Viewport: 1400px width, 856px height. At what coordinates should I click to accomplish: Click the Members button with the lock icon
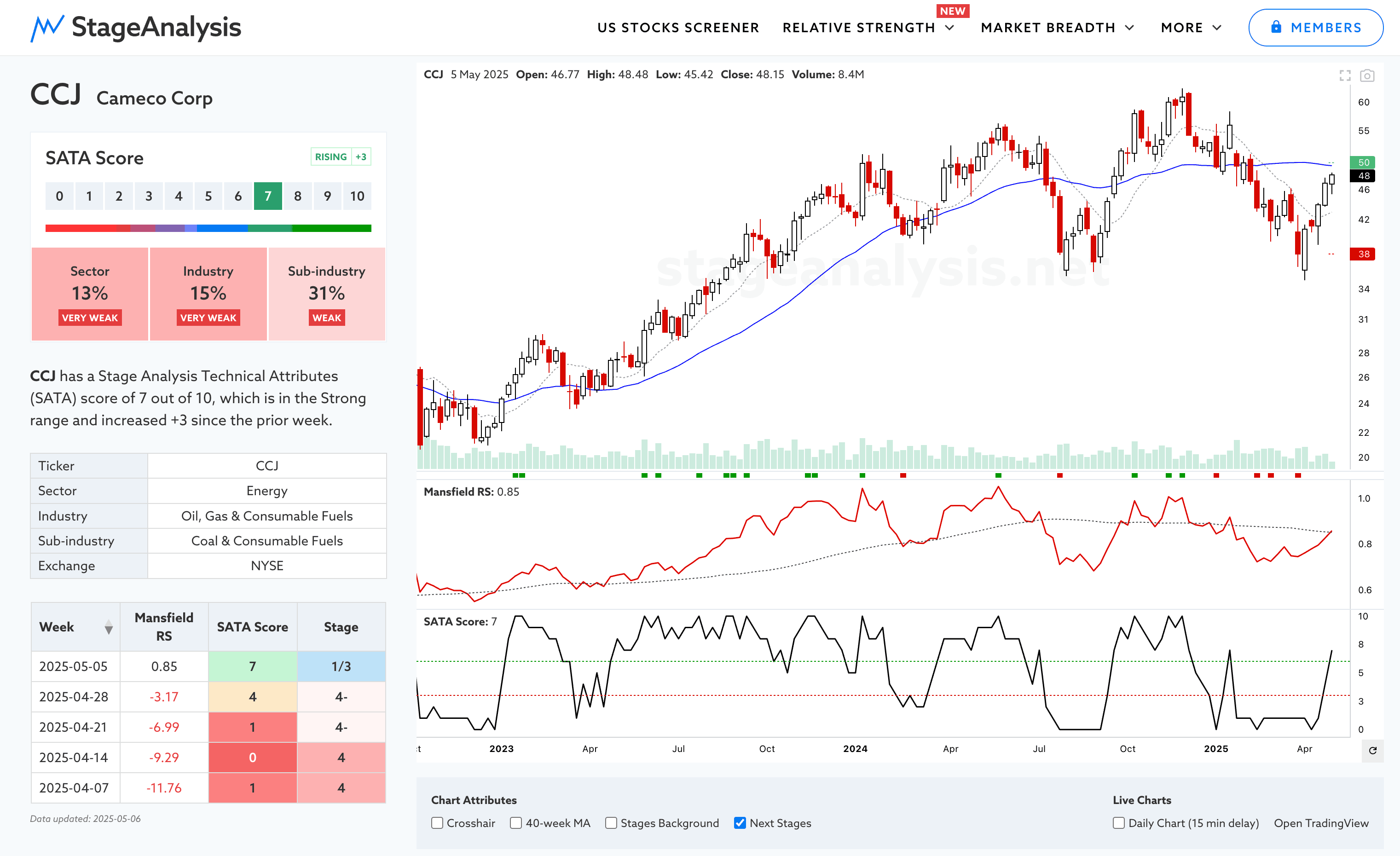(x=1315, y=27)
